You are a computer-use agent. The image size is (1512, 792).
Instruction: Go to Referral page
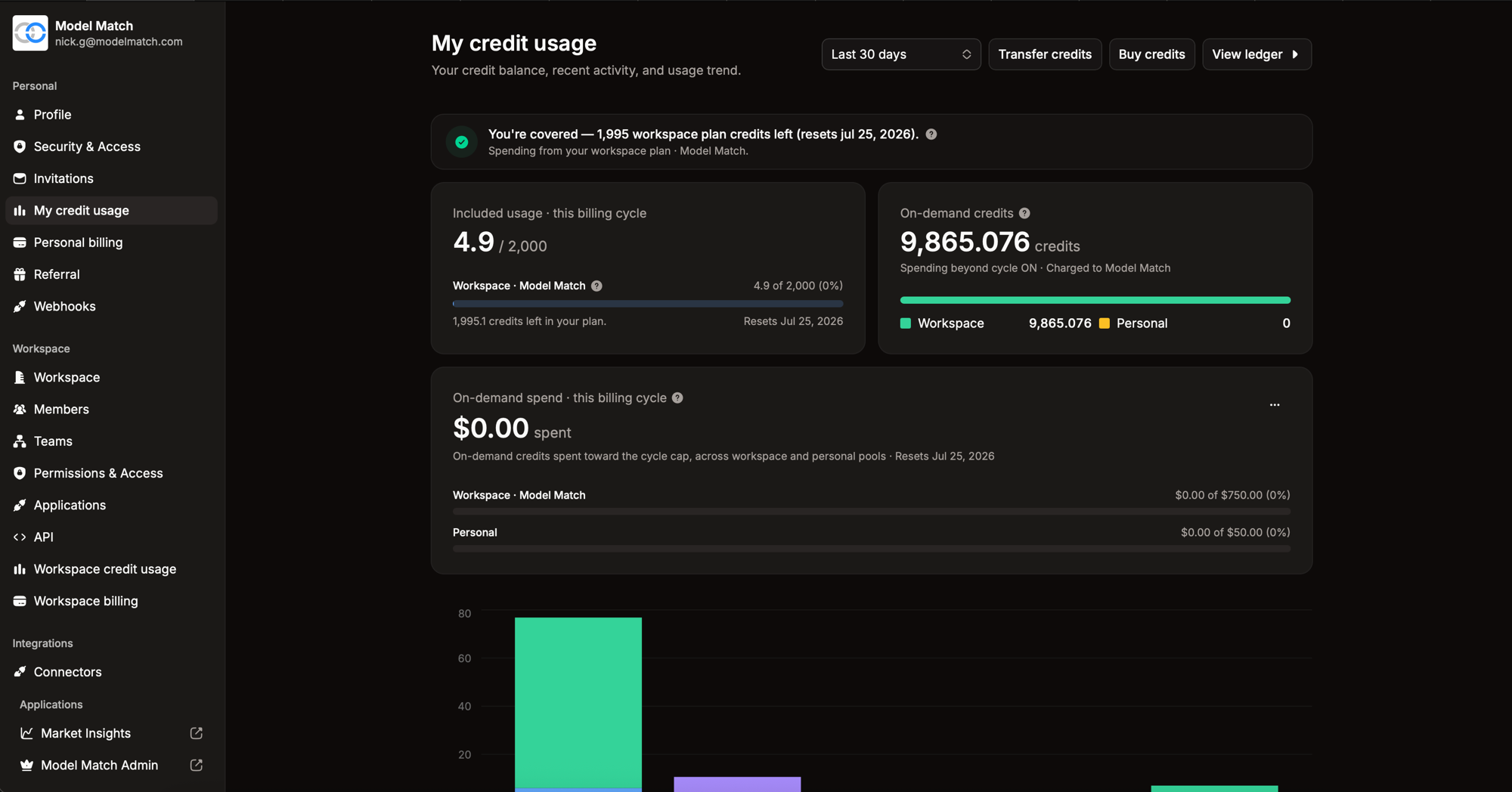[112, 274]
